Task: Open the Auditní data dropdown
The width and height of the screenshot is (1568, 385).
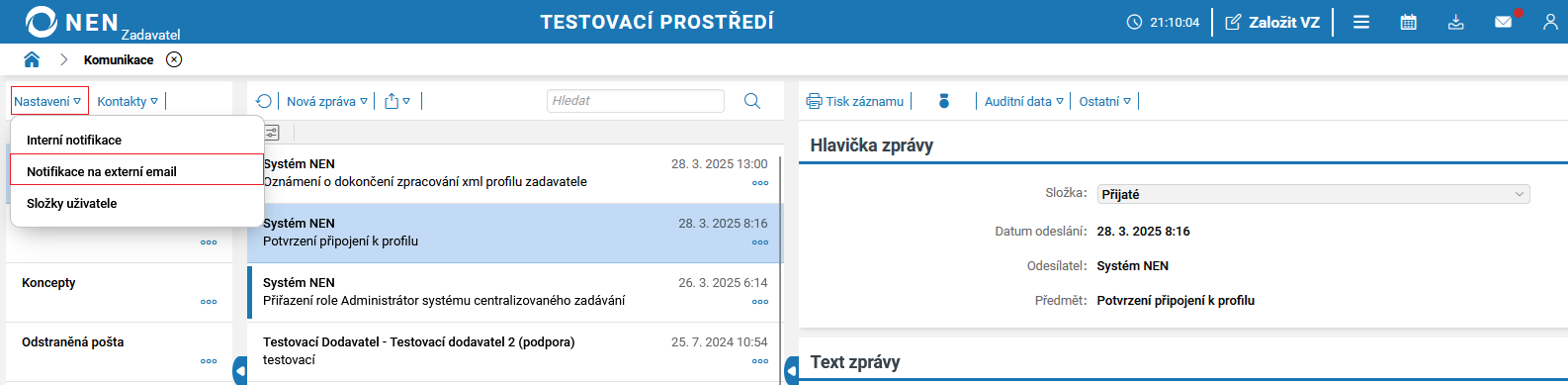Action: pos(1024,101)
